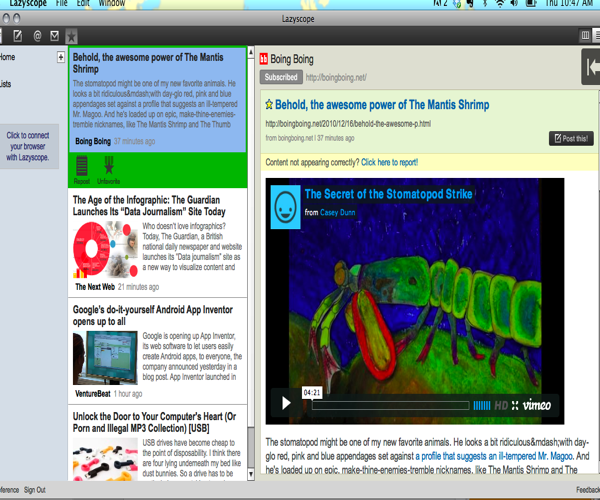Viewport: 600px width, 500px height.
Task: Click the VentureBeat source label
Action: click(93, 393)
